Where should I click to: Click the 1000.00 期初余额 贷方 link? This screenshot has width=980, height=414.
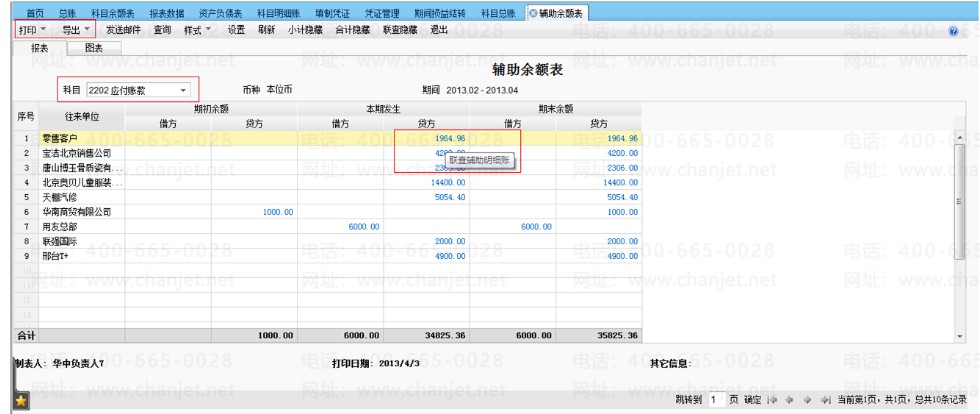click(277, 212)
